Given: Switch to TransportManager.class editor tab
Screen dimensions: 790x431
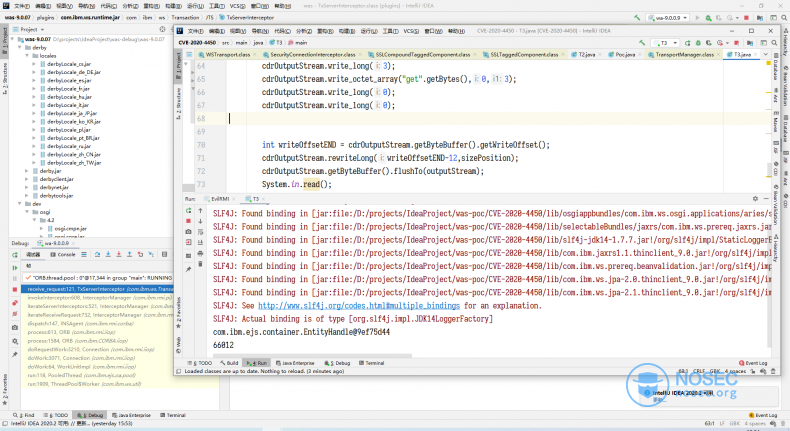Looking at the screenshot, I should [x=684, y=54].
